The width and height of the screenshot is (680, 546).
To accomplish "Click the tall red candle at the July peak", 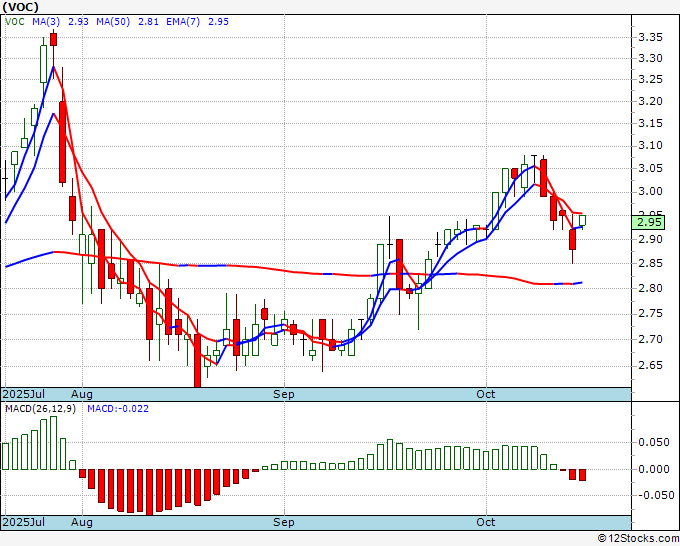I will (x=62, y=142).
